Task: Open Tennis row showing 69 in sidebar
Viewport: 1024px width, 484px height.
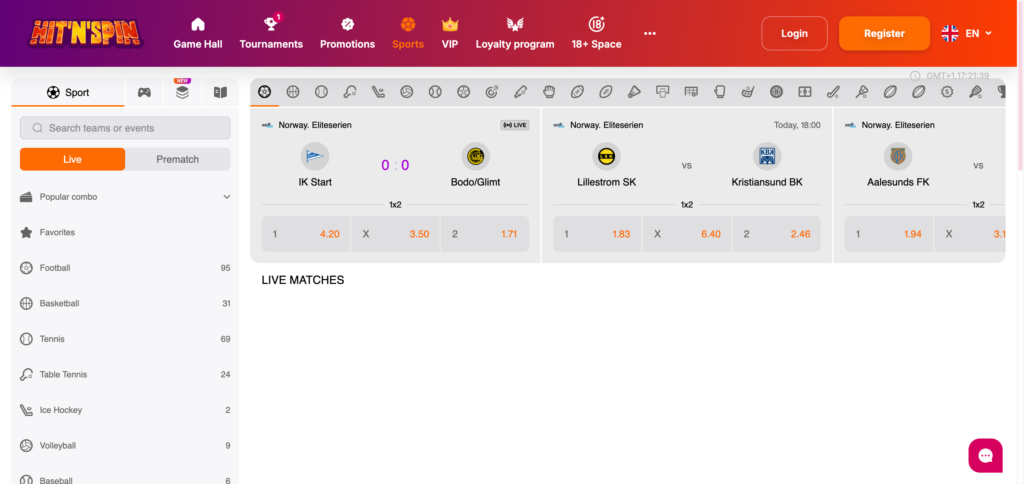Action: [125, 339]
